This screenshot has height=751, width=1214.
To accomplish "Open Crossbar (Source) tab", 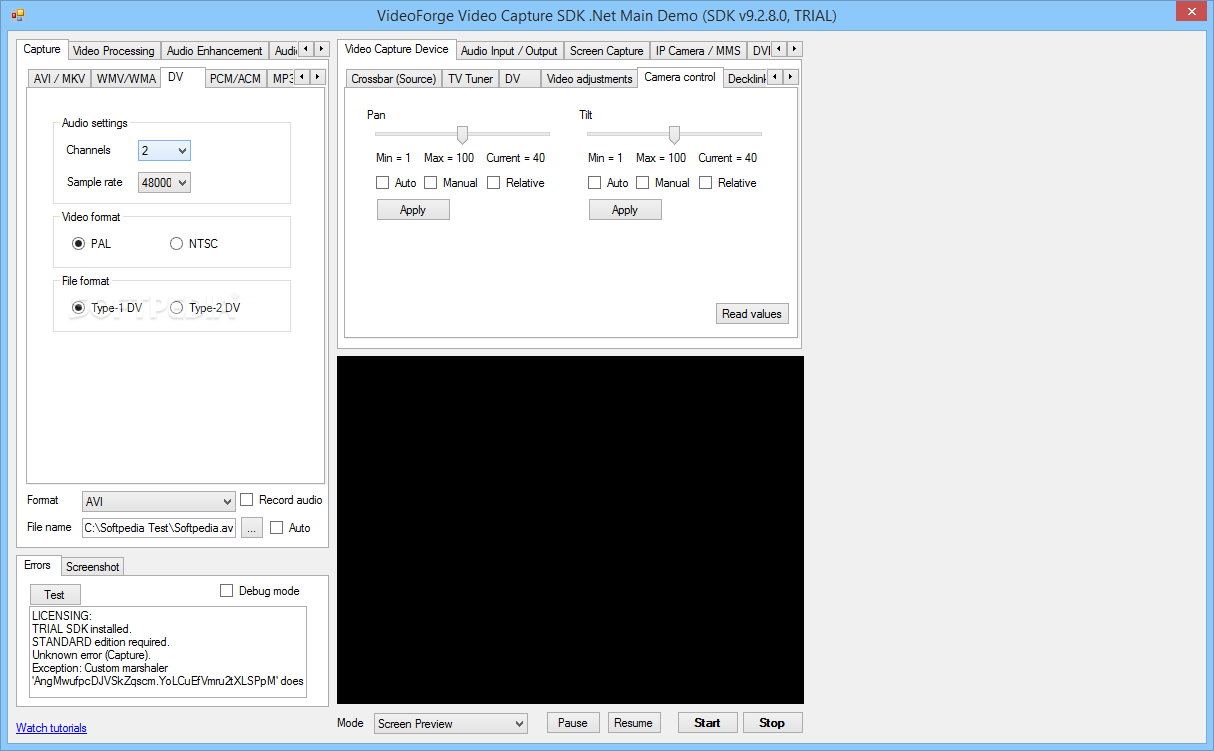I will point(394,79).
